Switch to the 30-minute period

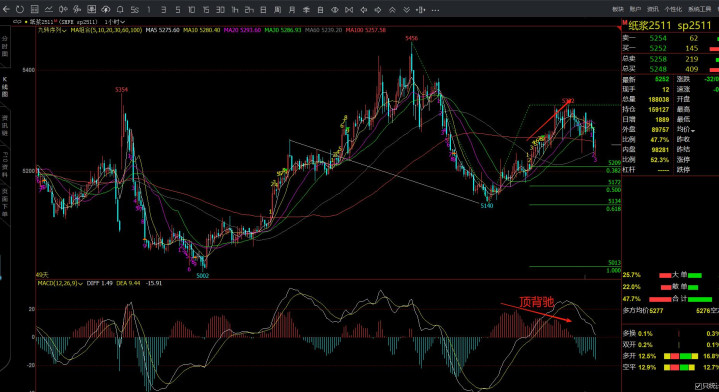pos(220,9)
